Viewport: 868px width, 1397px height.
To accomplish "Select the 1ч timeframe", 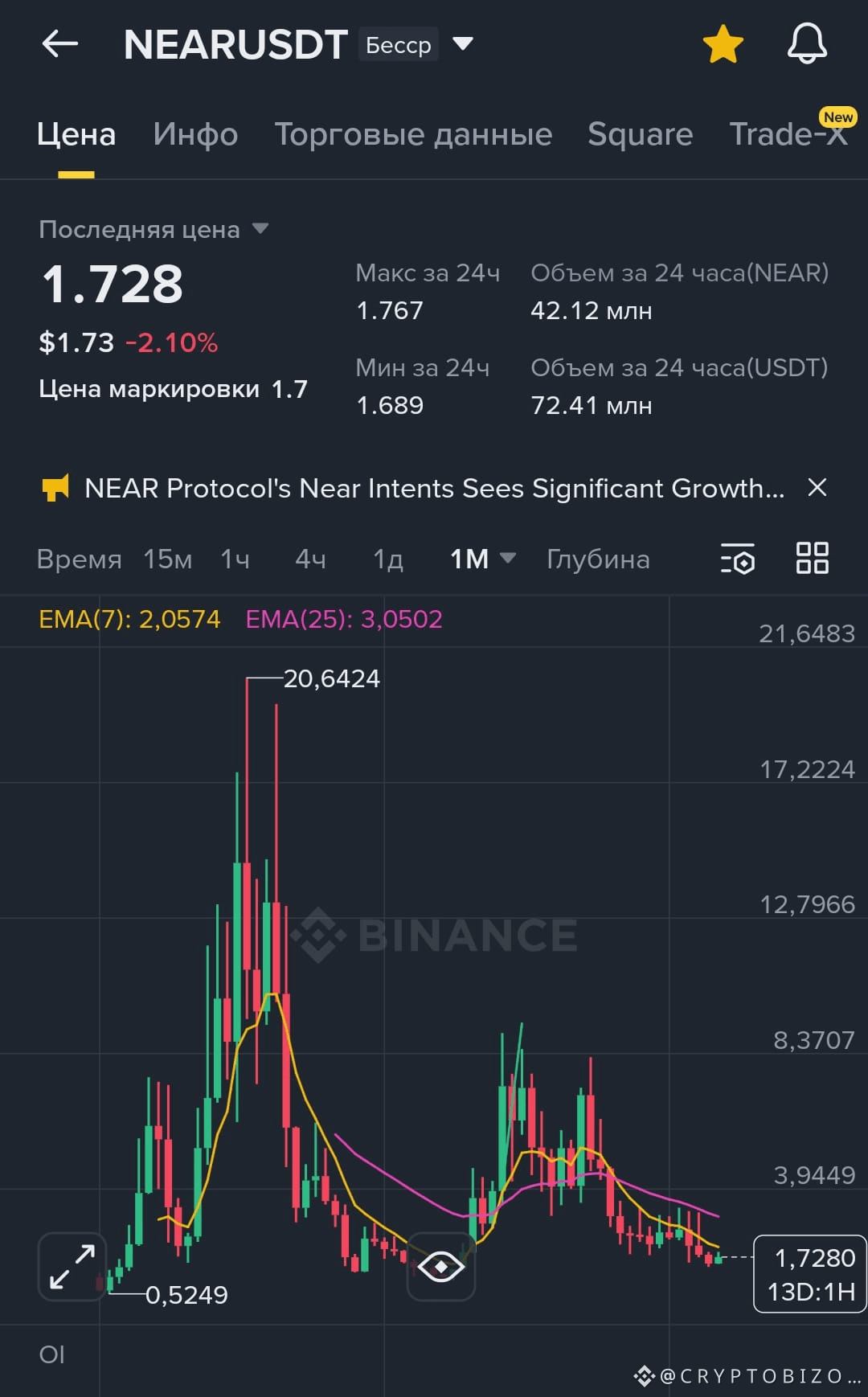I will tap(235, 559).
